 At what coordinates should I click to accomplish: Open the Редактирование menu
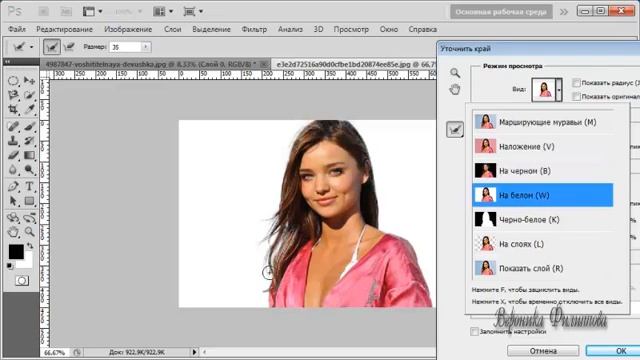(64, 29)
